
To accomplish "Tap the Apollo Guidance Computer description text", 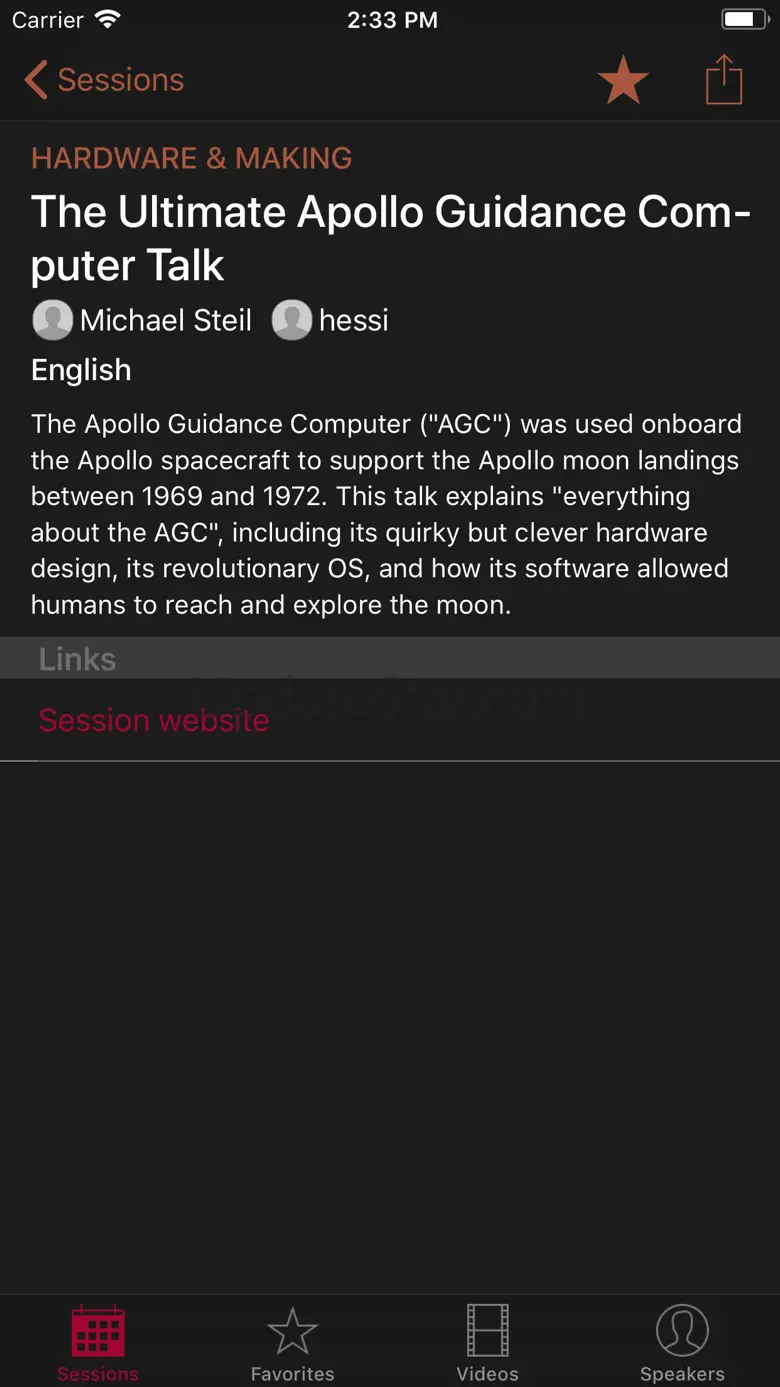I will click(x=387, y=514).
